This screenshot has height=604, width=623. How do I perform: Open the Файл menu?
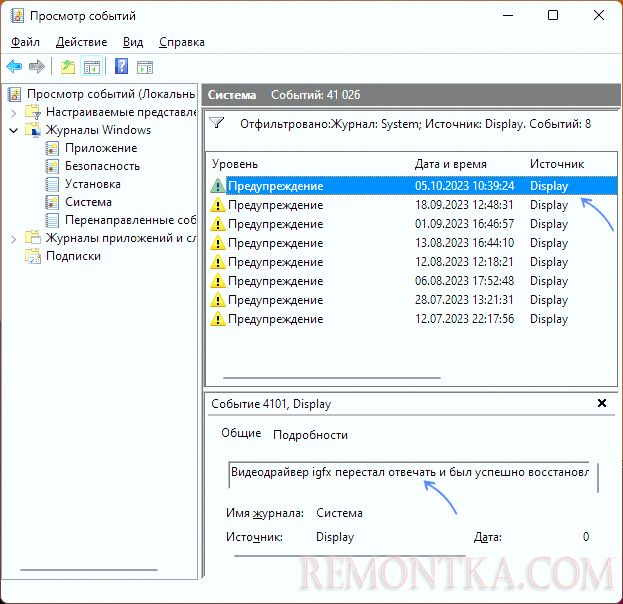click(25, 42)
